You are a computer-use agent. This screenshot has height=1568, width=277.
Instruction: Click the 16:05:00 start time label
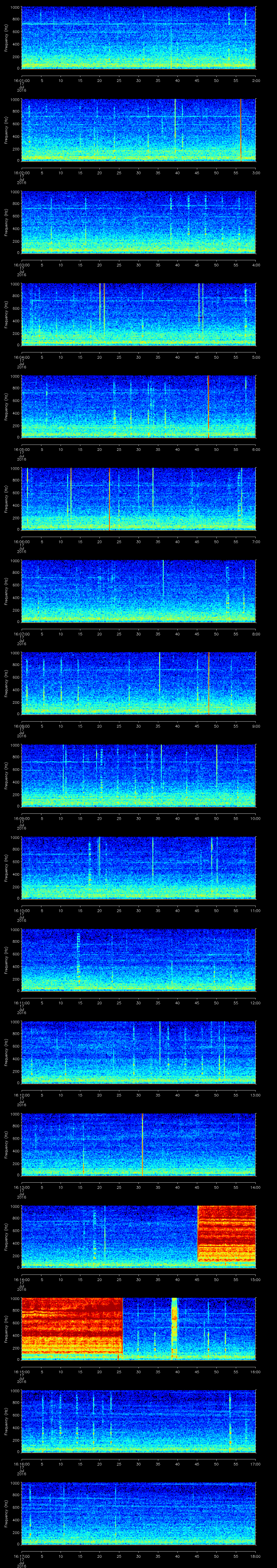coord(21,449)
